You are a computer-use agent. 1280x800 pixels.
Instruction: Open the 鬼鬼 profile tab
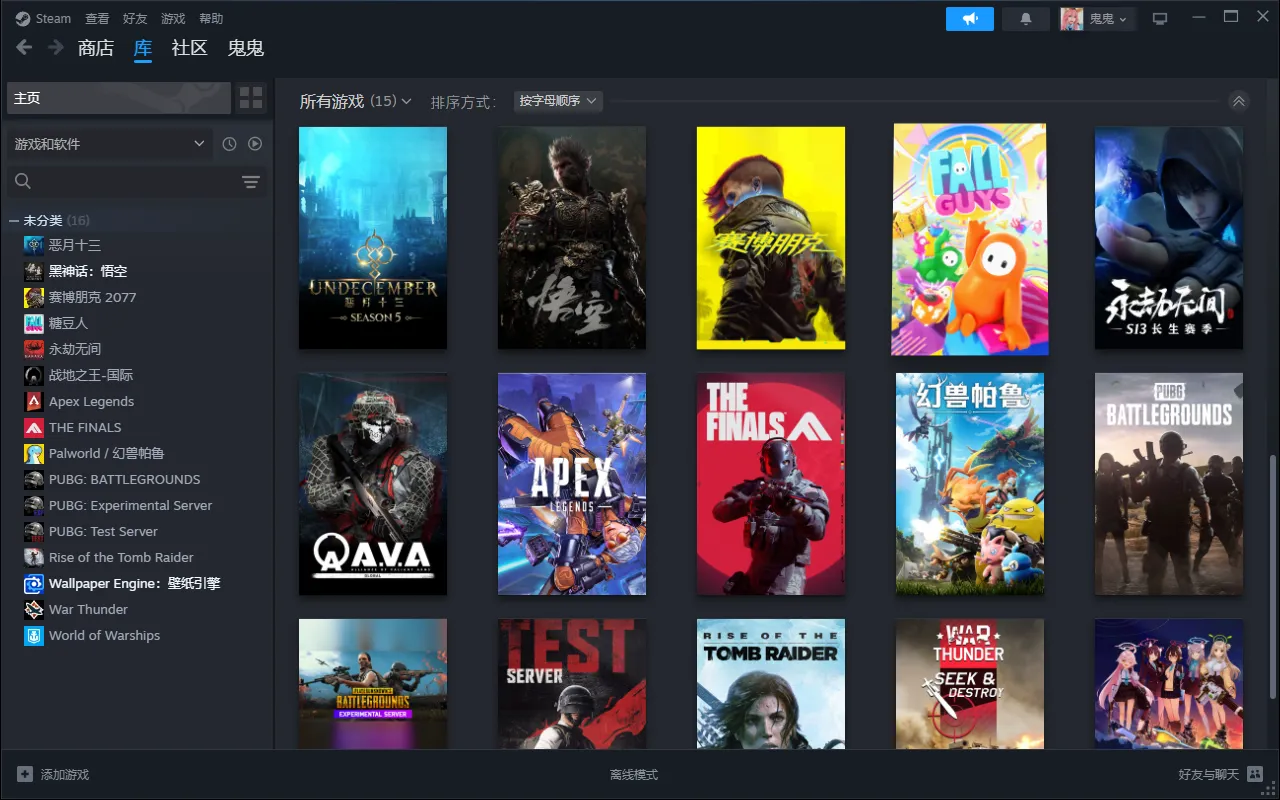[246, 48]
